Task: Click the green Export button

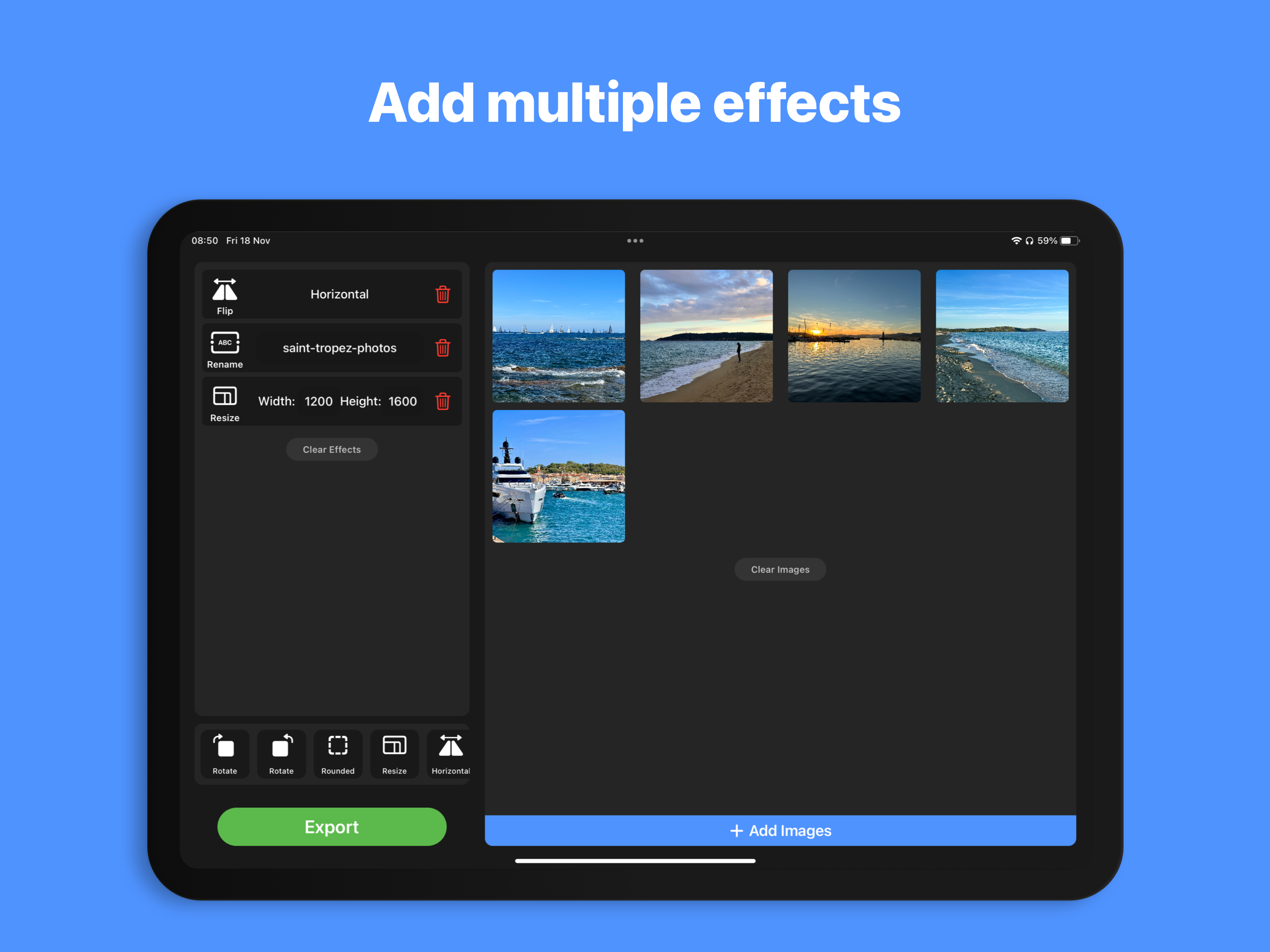Action: (332, 827)
